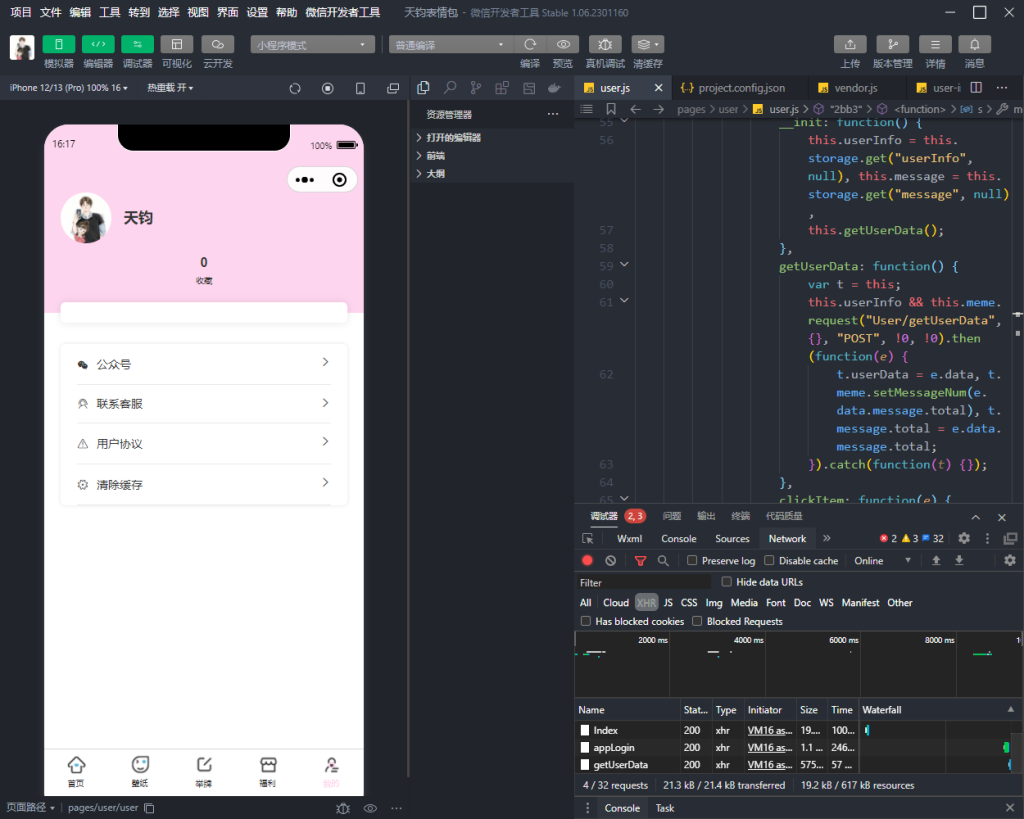1024x819 pixels.
Task: Open the mini program mode dropdown
Action: tap(312, 44)
